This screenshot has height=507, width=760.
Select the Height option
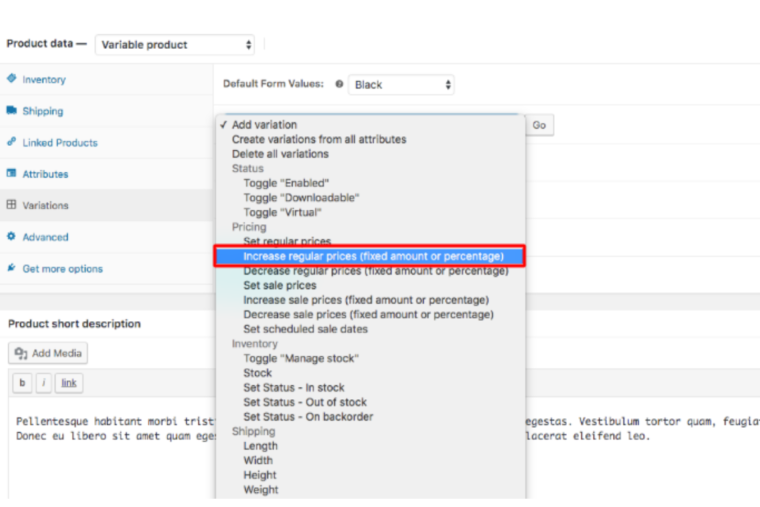click(x=370, y=475)
